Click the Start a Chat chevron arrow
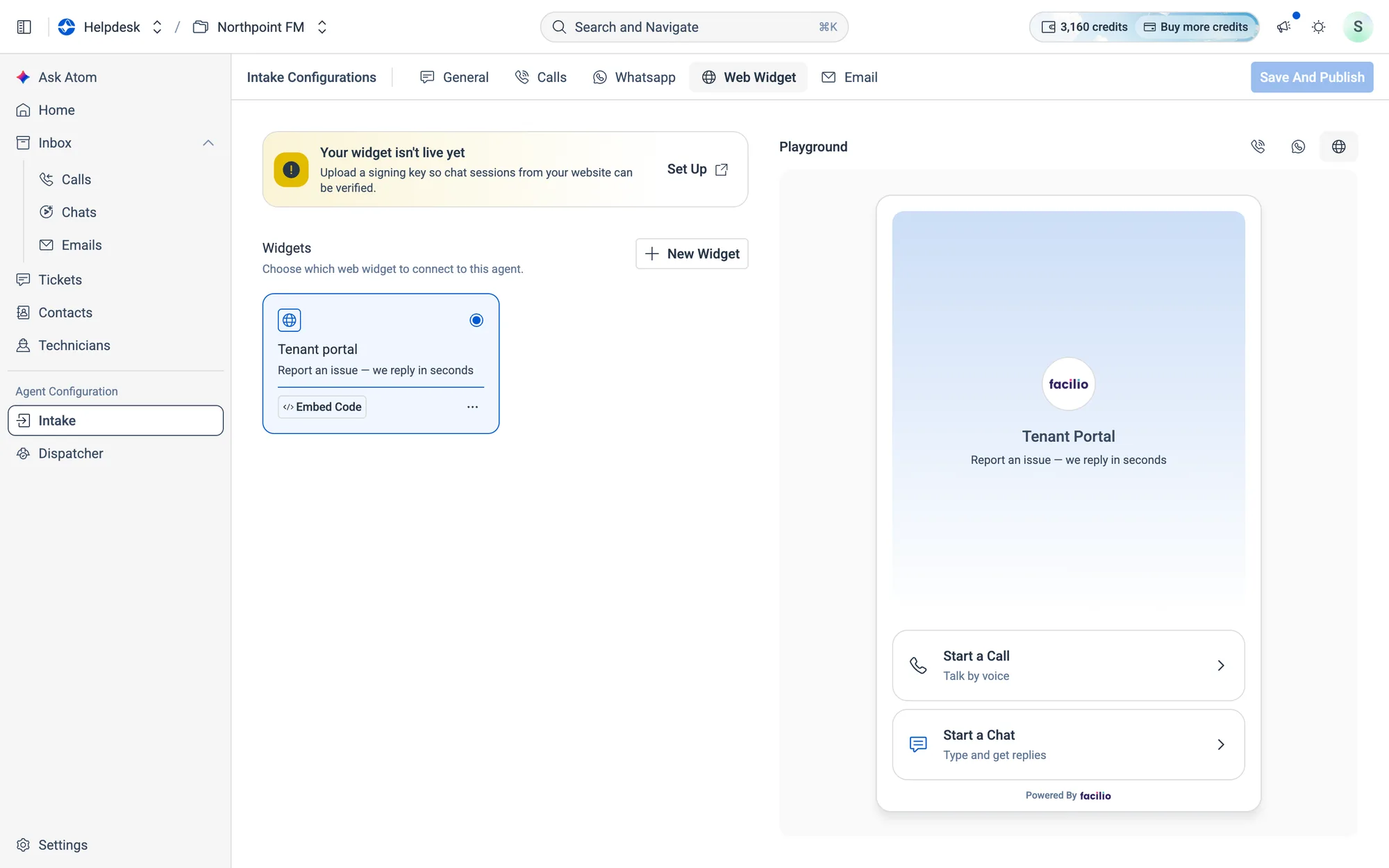Screen dimensions: 1389x868 (x=1221, y=744)
